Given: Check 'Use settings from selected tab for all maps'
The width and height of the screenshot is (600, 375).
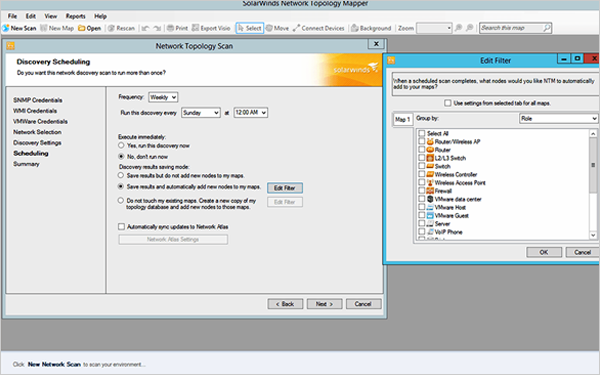Looking at the screenshot, I should point(448,103).
